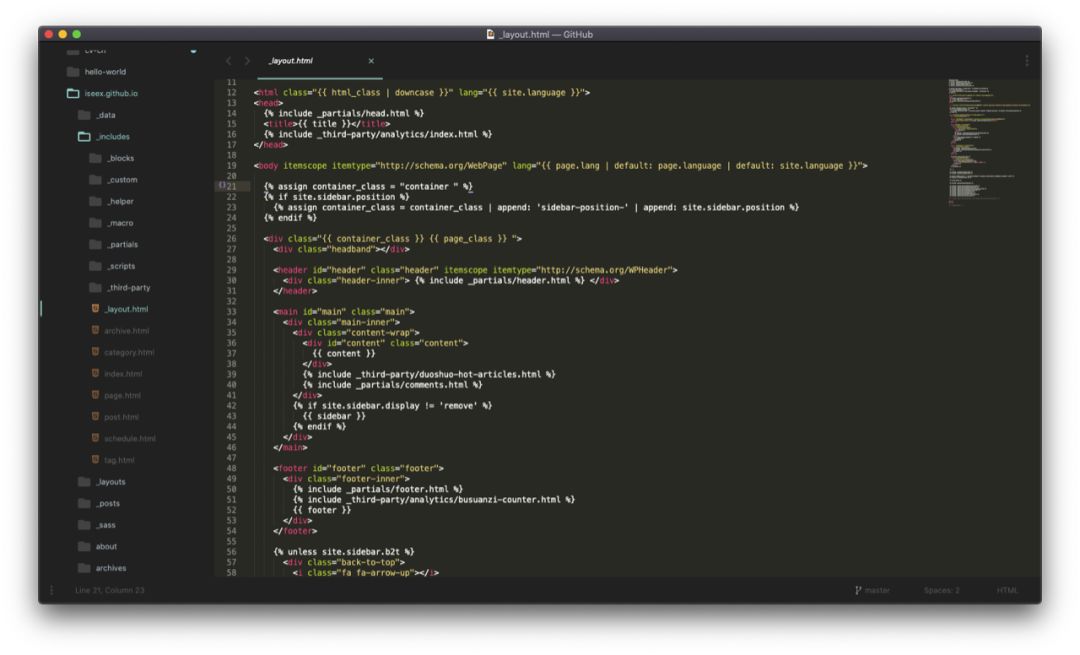Screen dimensions: 1080x655
Task: Click the fold marker beside line 21
Action: tap(222, 185)
